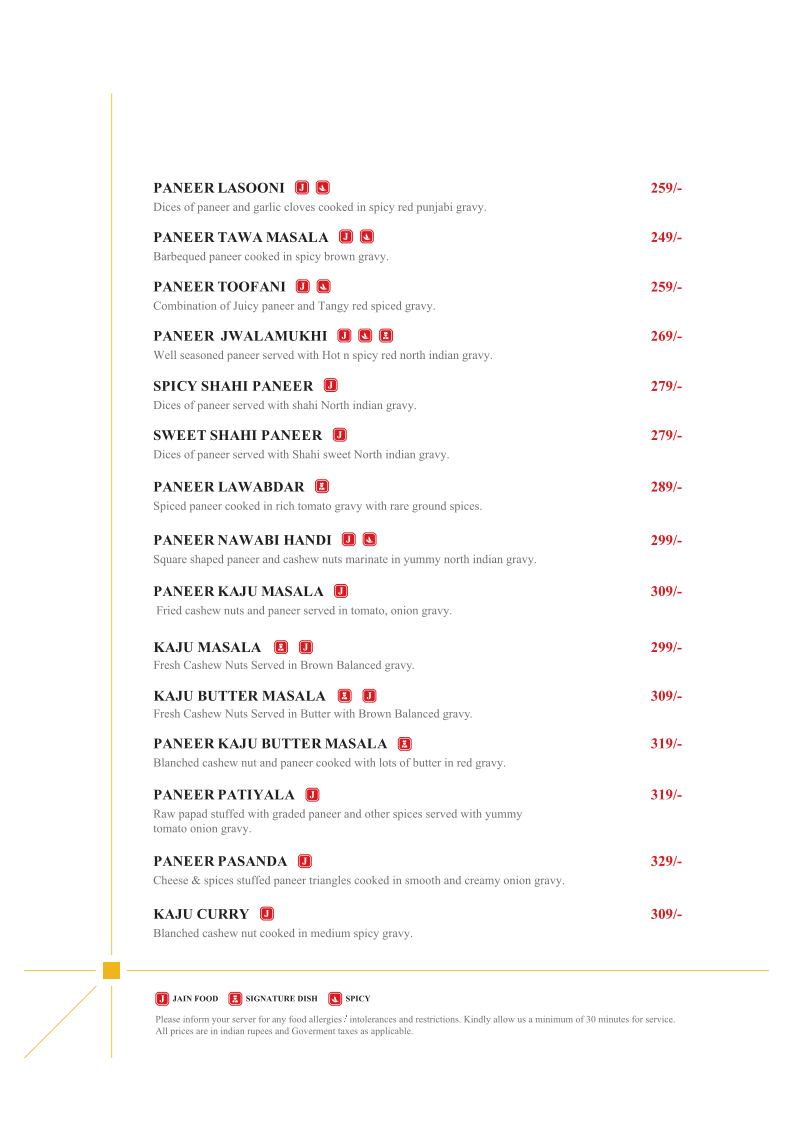The height and width of the screenshot is (1122, 793).
Task: Click the yellow square marker above the legend
Action: point(111,970)
